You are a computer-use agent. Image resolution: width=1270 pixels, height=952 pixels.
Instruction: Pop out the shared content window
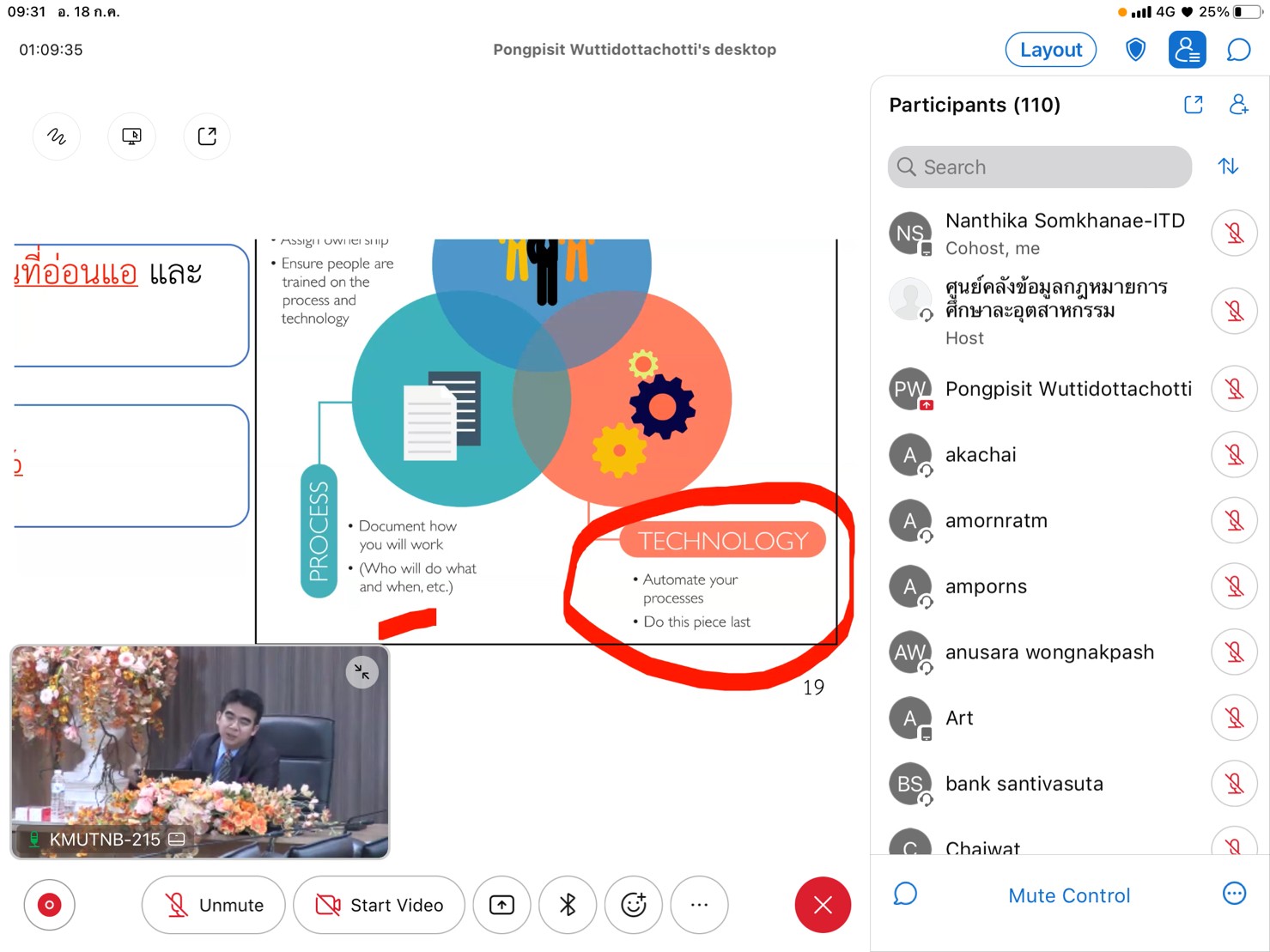coord(207,136)
